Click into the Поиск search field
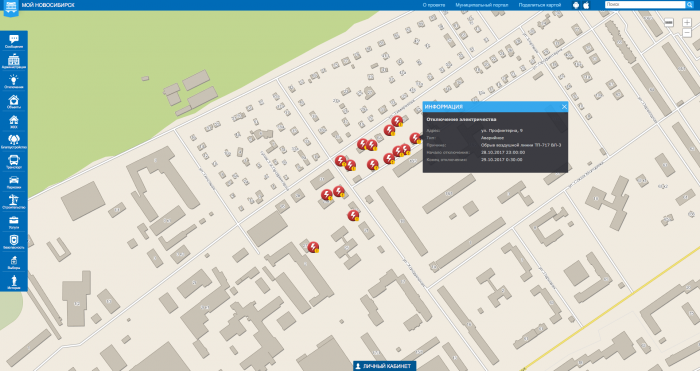Screen dimensions: 700x371 [x=645, y=4]
